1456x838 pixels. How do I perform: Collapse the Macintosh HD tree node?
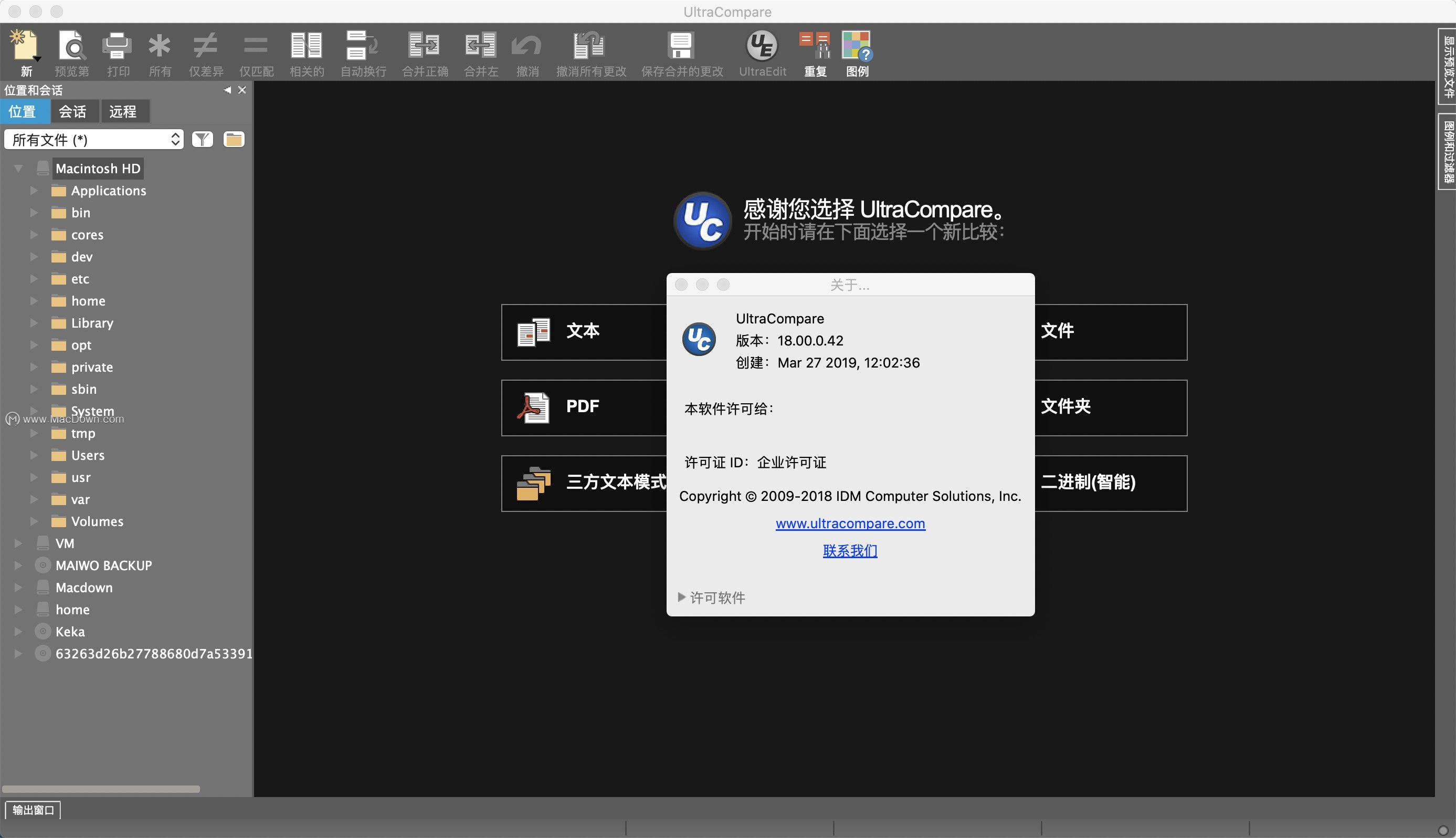pyautogui.click(x=18, y=169)
